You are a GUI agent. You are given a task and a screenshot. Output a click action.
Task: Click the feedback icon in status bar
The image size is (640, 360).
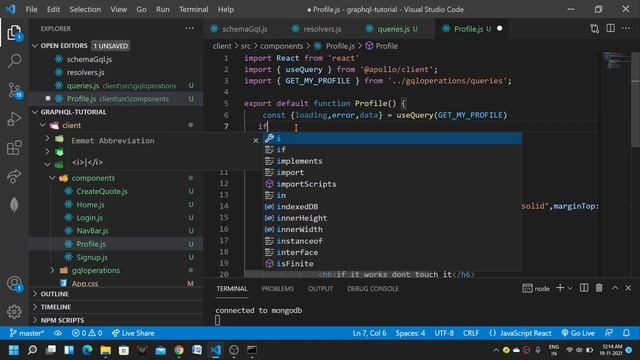609,333
